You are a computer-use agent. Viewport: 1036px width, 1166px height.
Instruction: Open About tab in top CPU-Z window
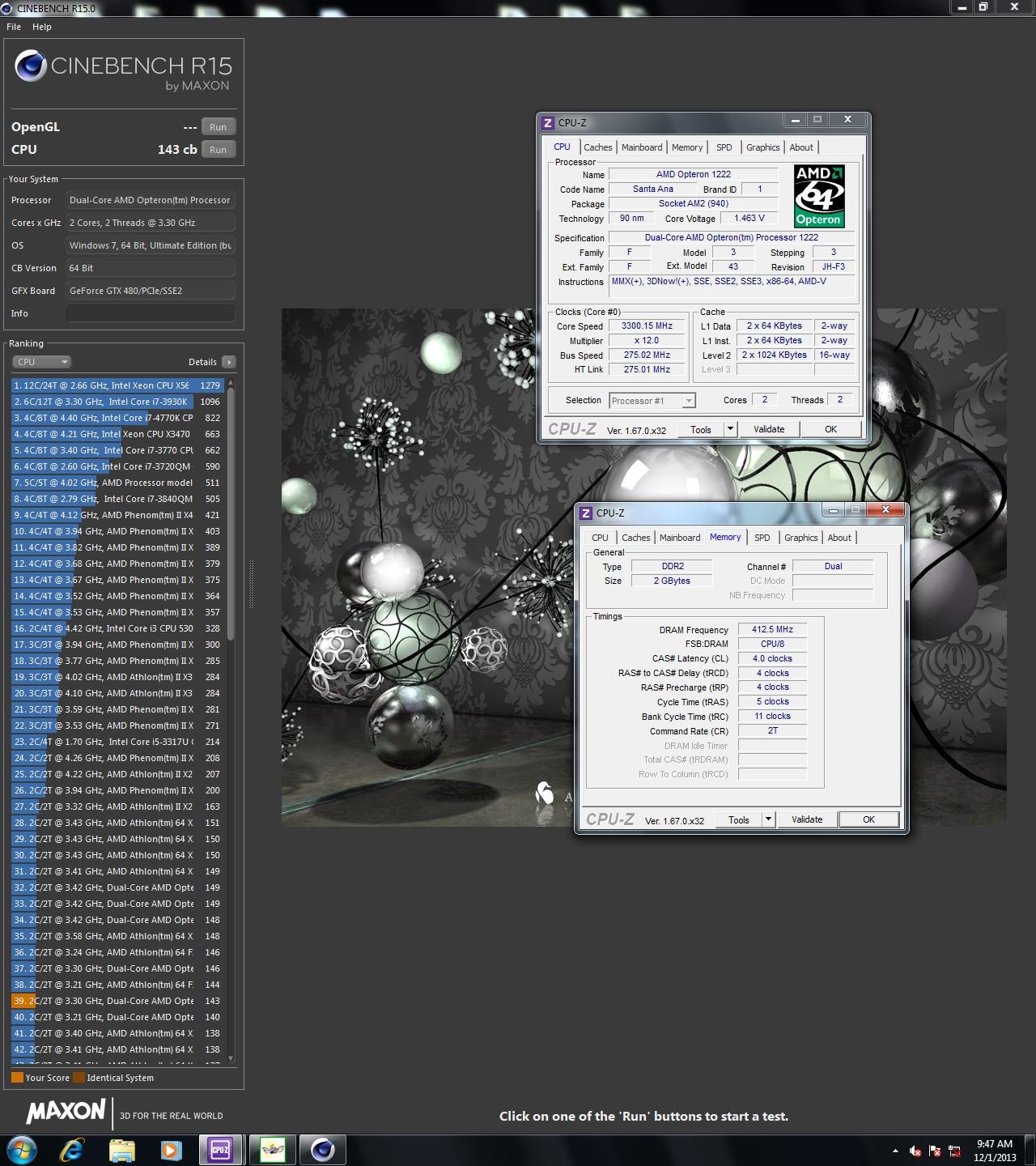point(801,147)
